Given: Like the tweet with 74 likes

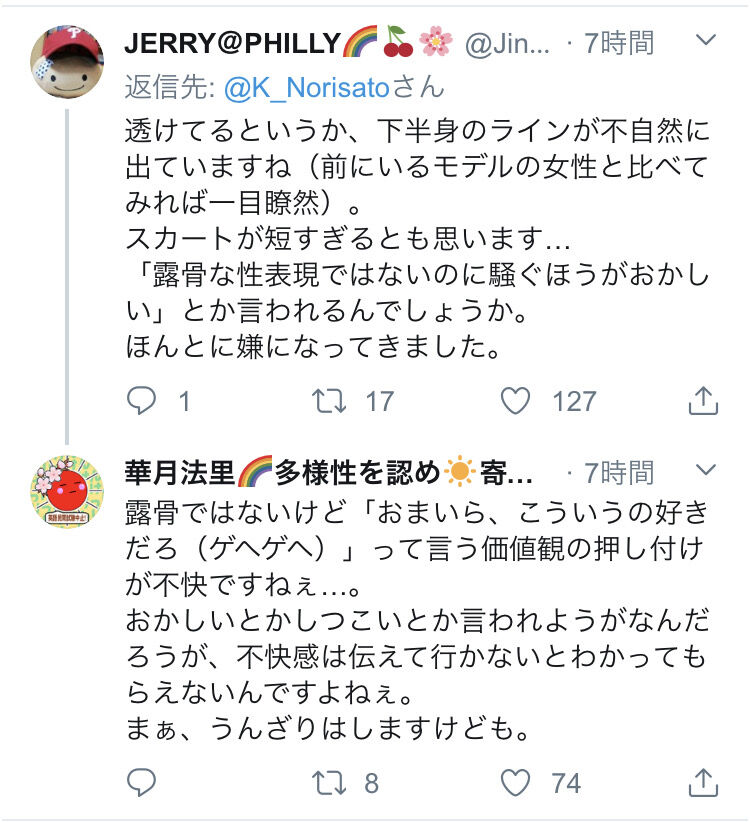Looking at the screenshot, I should [516, 783].
